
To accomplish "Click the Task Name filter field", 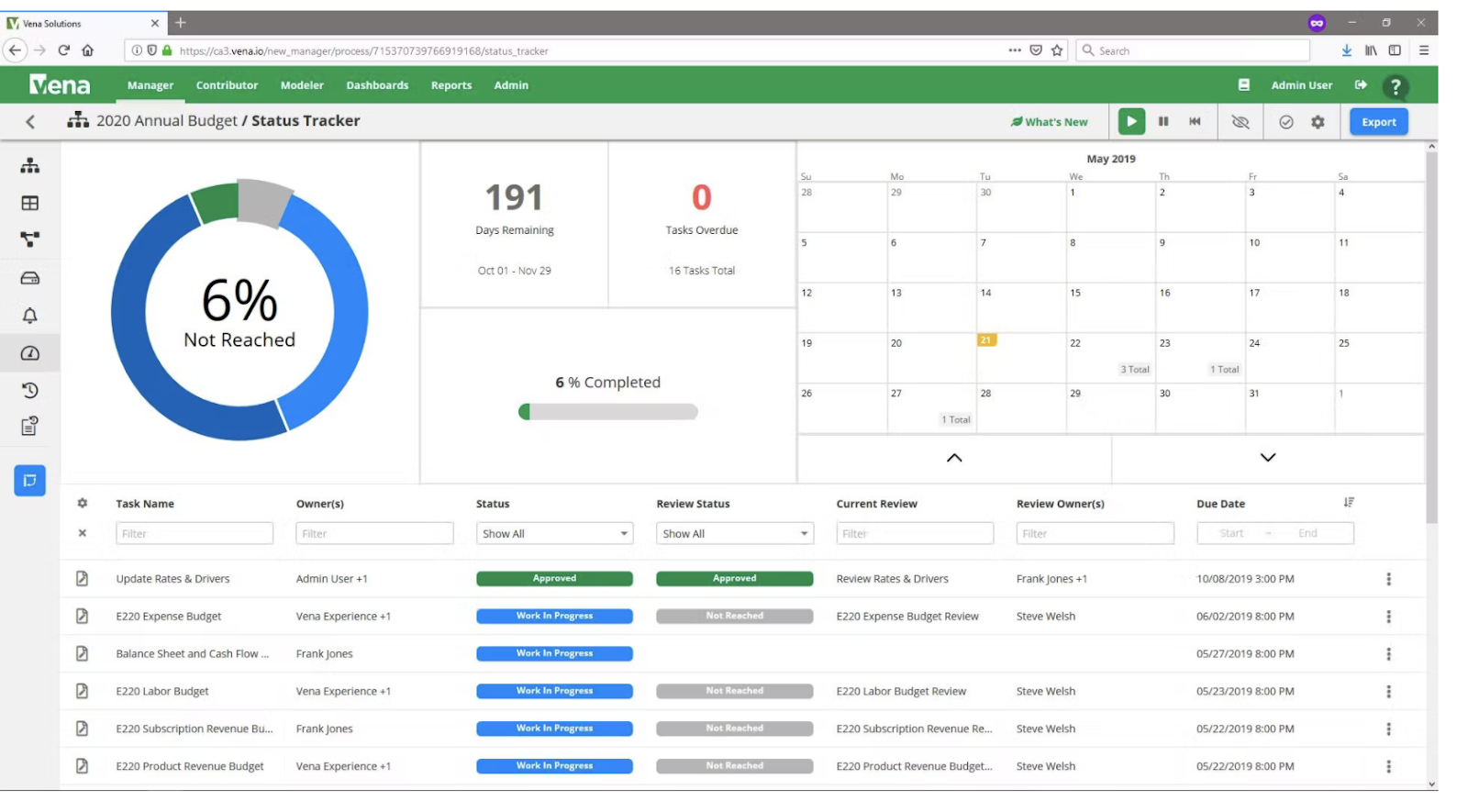I will pos(195,533).
